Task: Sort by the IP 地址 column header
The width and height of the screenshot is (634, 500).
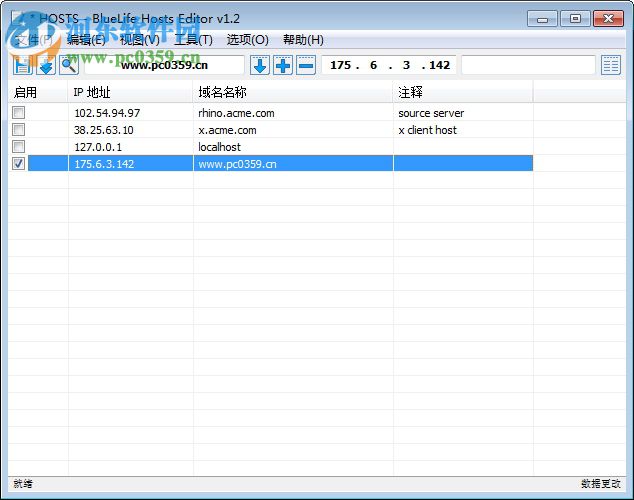Action: [130, 92]
